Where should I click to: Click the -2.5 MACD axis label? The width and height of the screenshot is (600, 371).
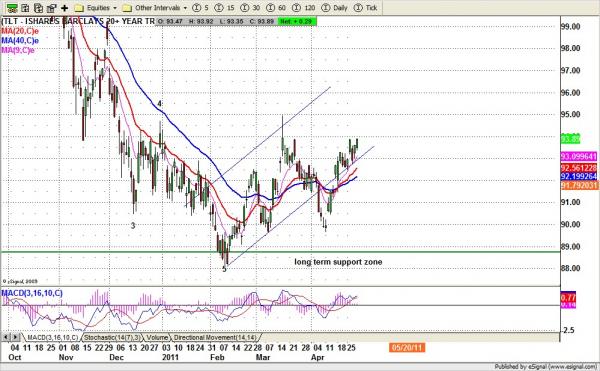coord(567,330)
